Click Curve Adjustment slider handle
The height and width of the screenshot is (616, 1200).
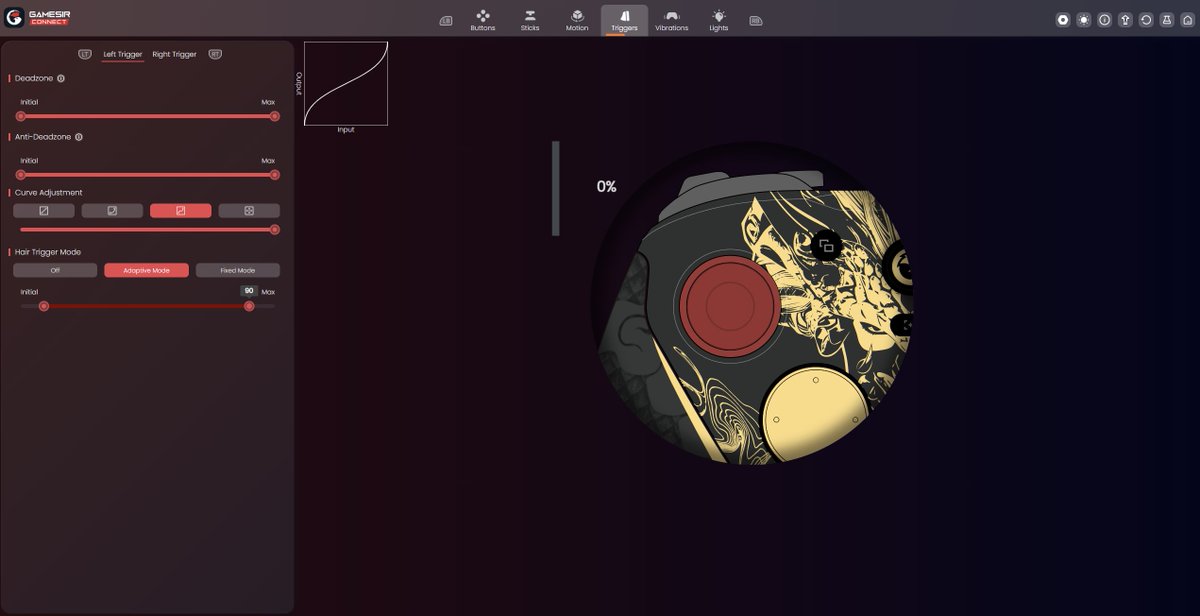(x=275, y=229)
